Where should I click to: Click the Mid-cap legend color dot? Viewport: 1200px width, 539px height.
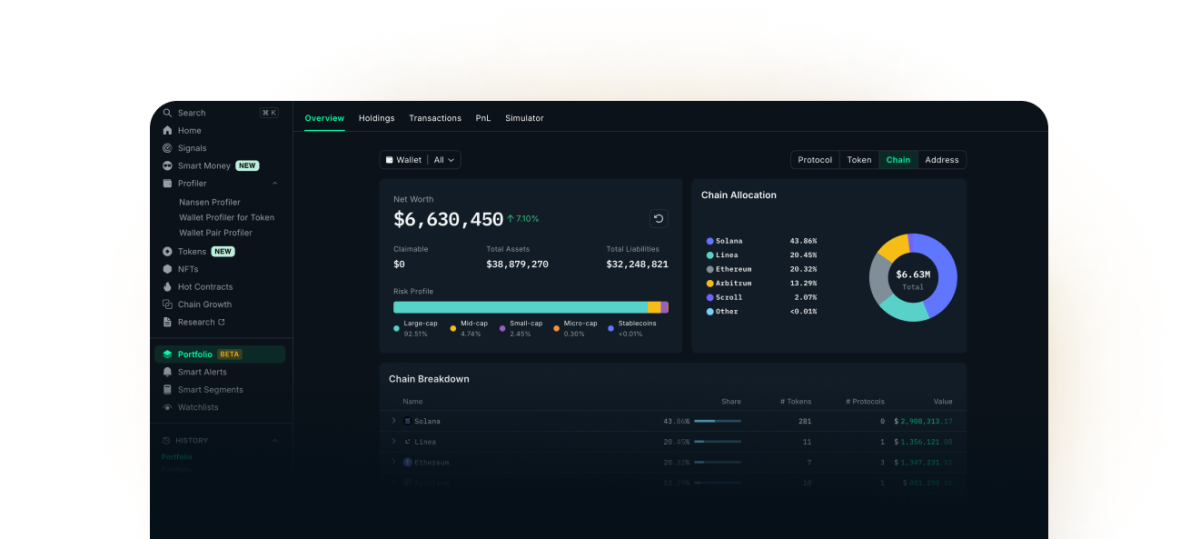coord(453,328)
